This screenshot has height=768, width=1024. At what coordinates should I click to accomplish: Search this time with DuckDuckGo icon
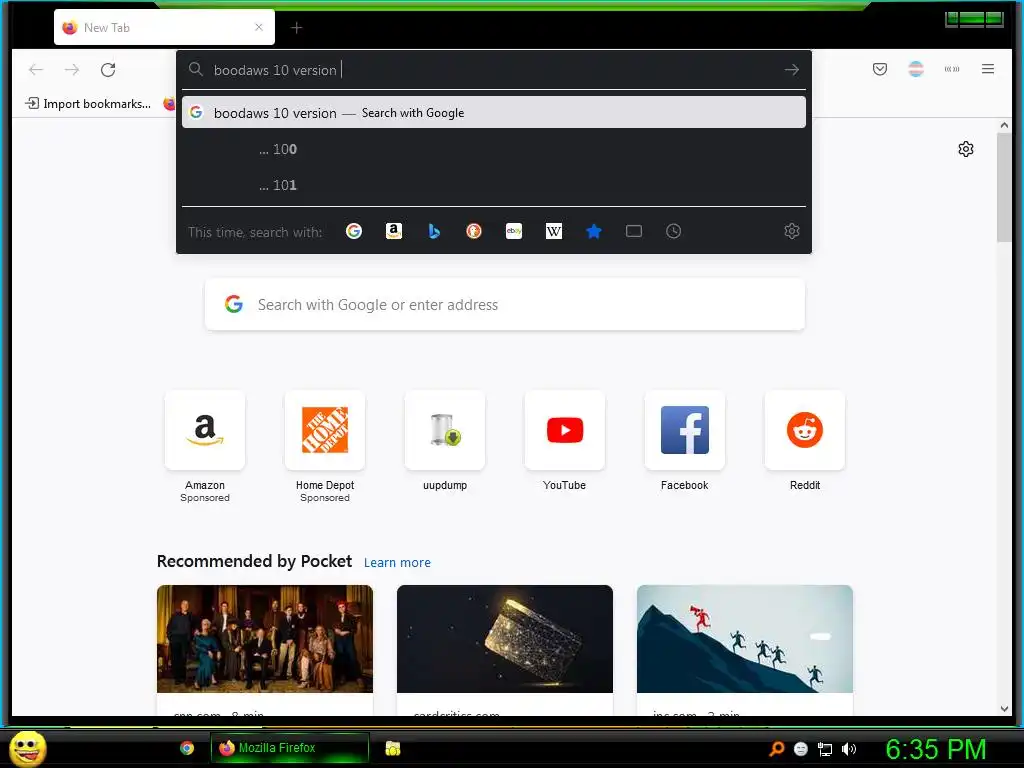pos(473,231)
